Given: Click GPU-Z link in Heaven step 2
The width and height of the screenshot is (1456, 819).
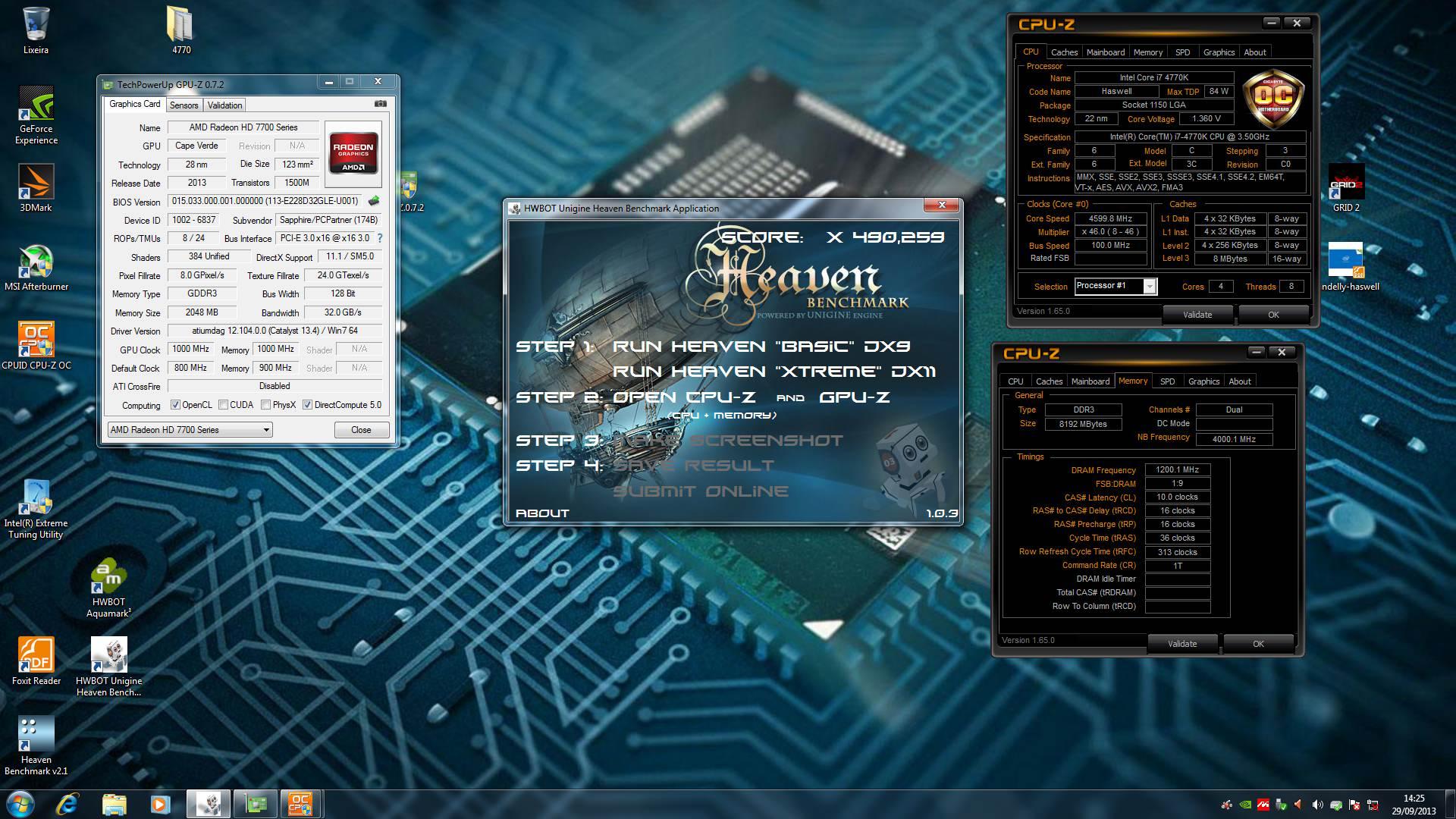Looking at the screenshot, I should [x=855, y=397].
